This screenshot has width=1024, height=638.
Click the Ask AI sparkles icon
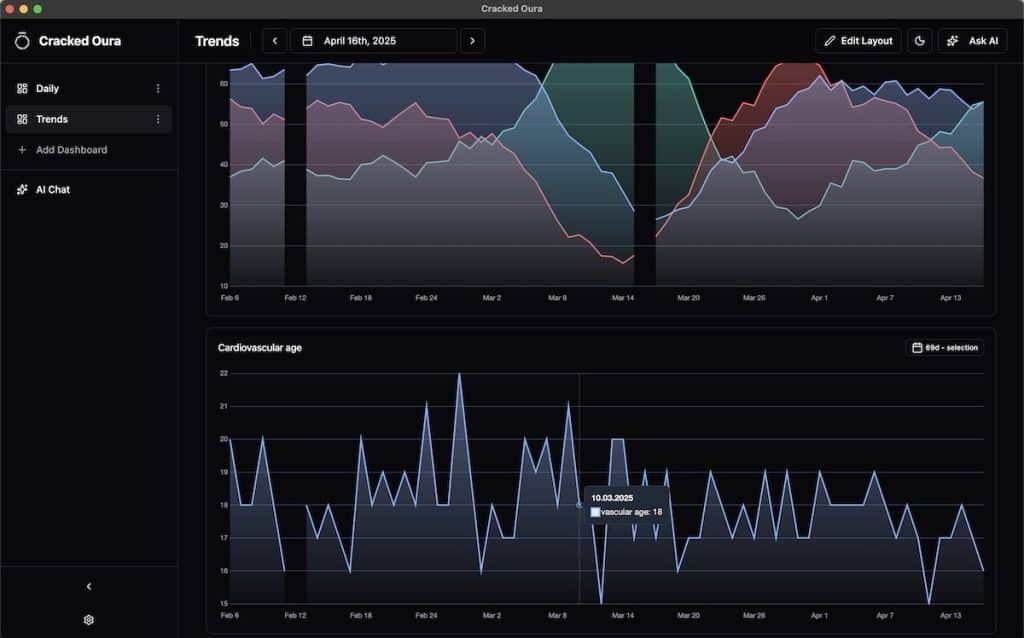coord(951,41)
